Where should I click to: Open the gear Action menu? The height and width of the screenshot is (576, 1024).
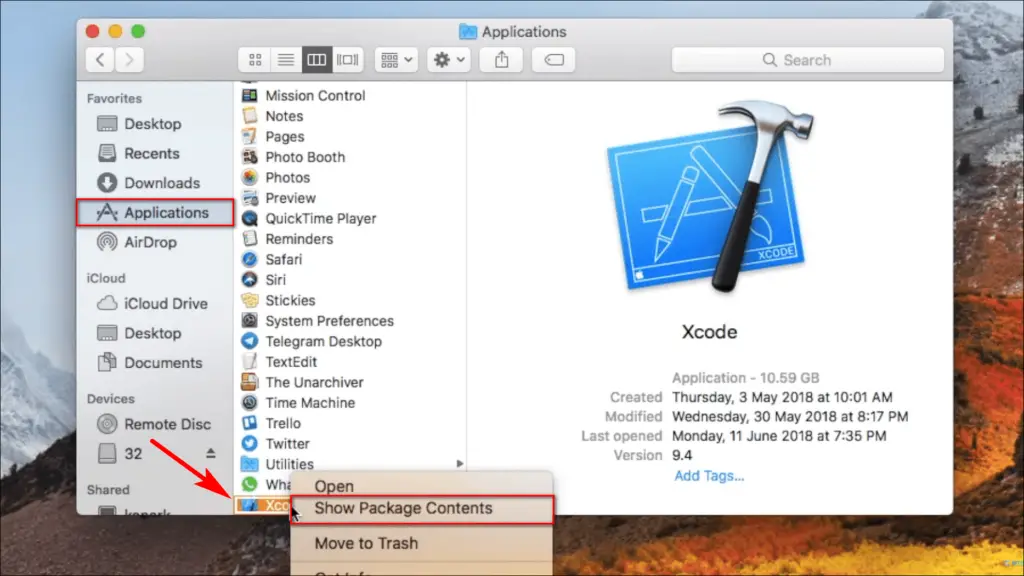click(x=449, y=60)
